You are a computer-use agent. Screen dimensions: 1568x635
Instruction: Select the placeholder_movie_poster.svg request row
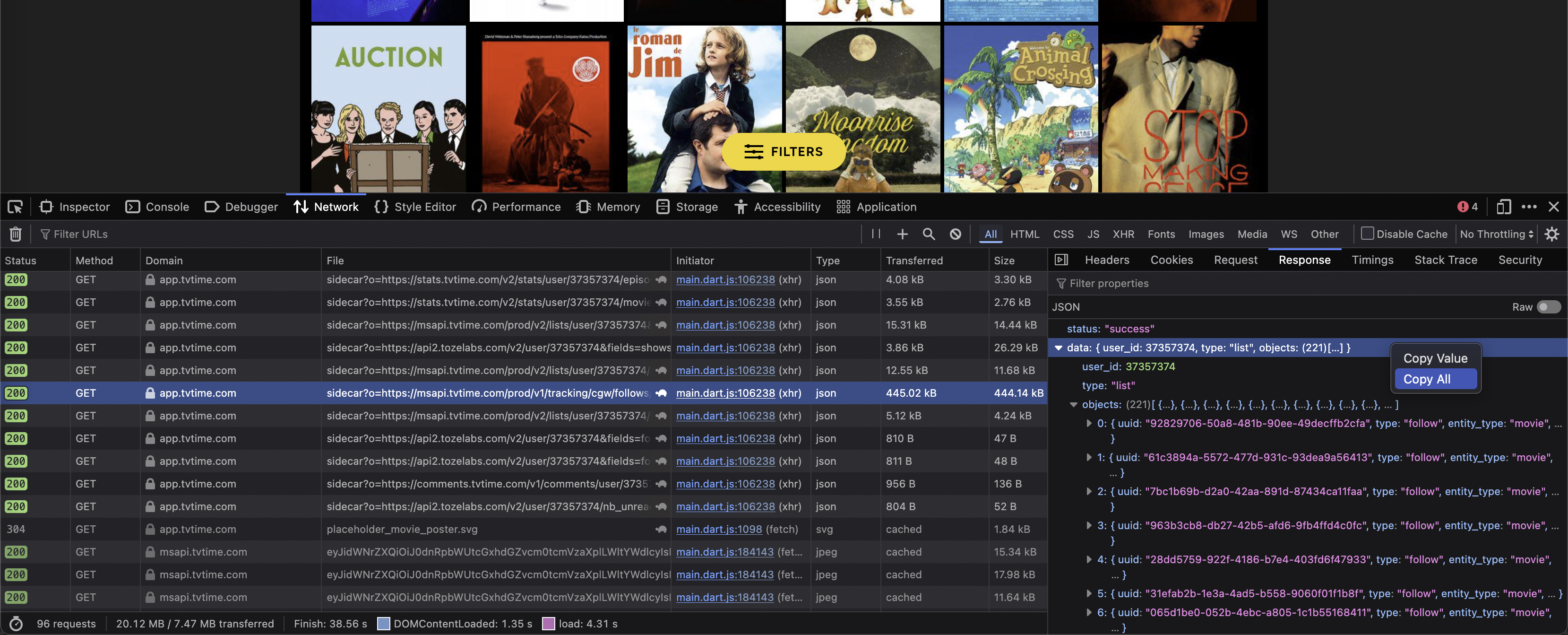(x=524, y=529)
